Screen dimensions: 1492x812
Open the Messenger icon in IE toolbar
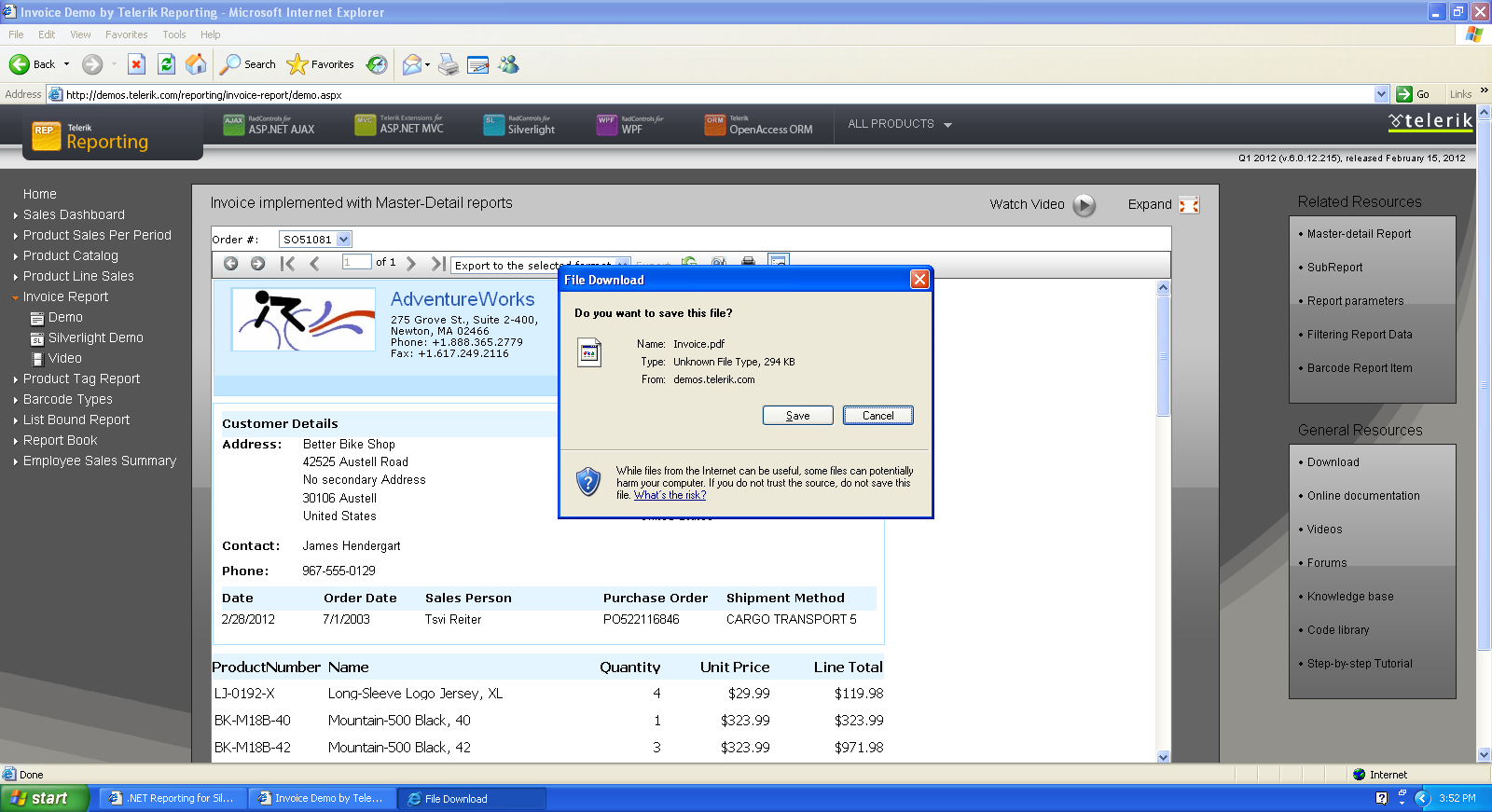click(x=508, y=64)
